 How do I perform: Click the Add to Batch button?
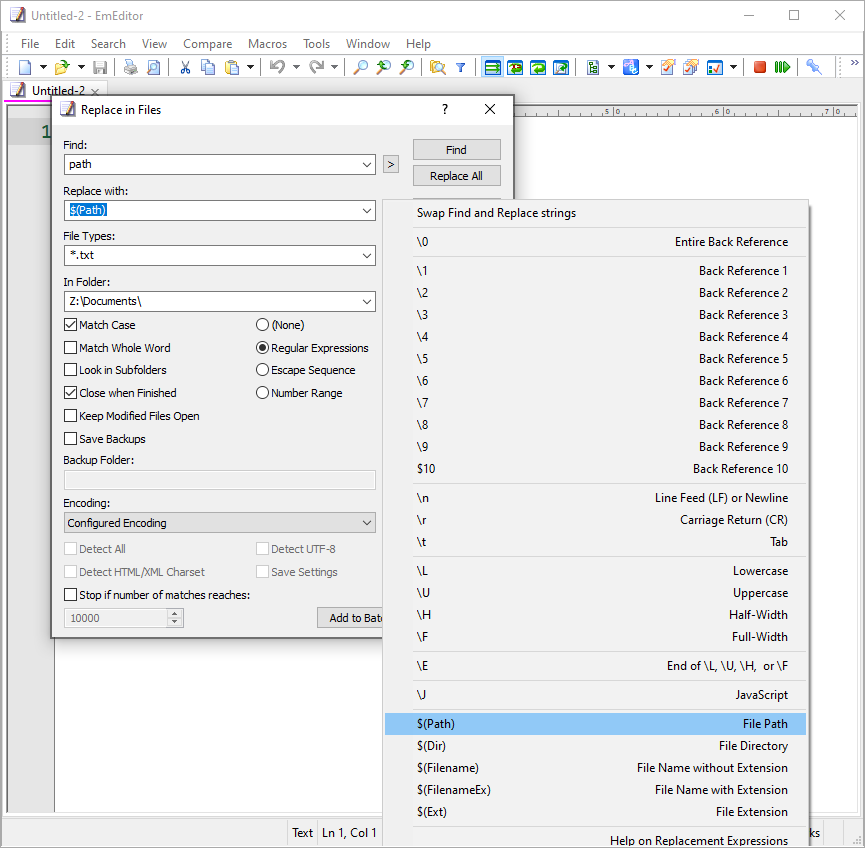[x=351, y=617]
